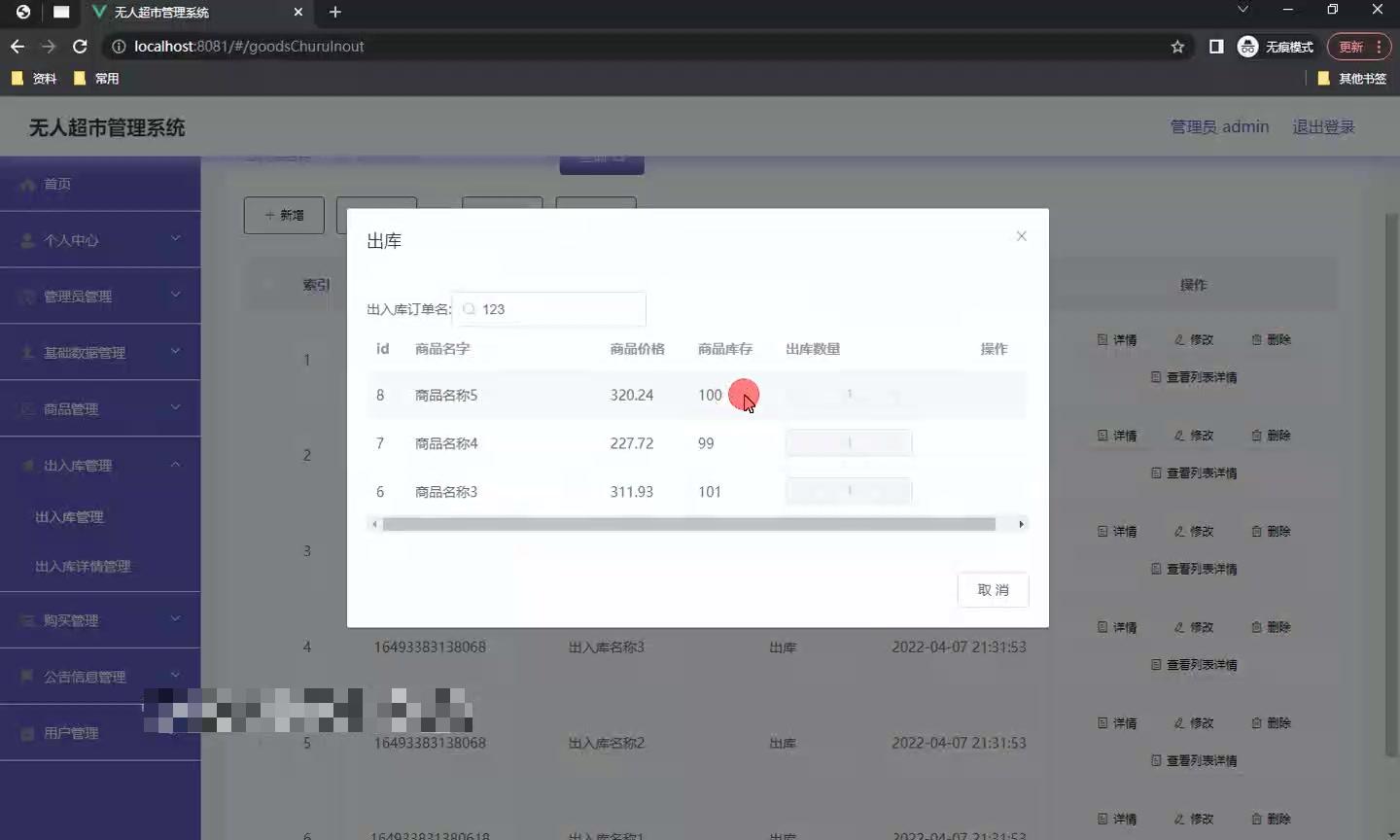Open 详情 for row 2
Viewport: 1400px width, 840px height.
1117,436
